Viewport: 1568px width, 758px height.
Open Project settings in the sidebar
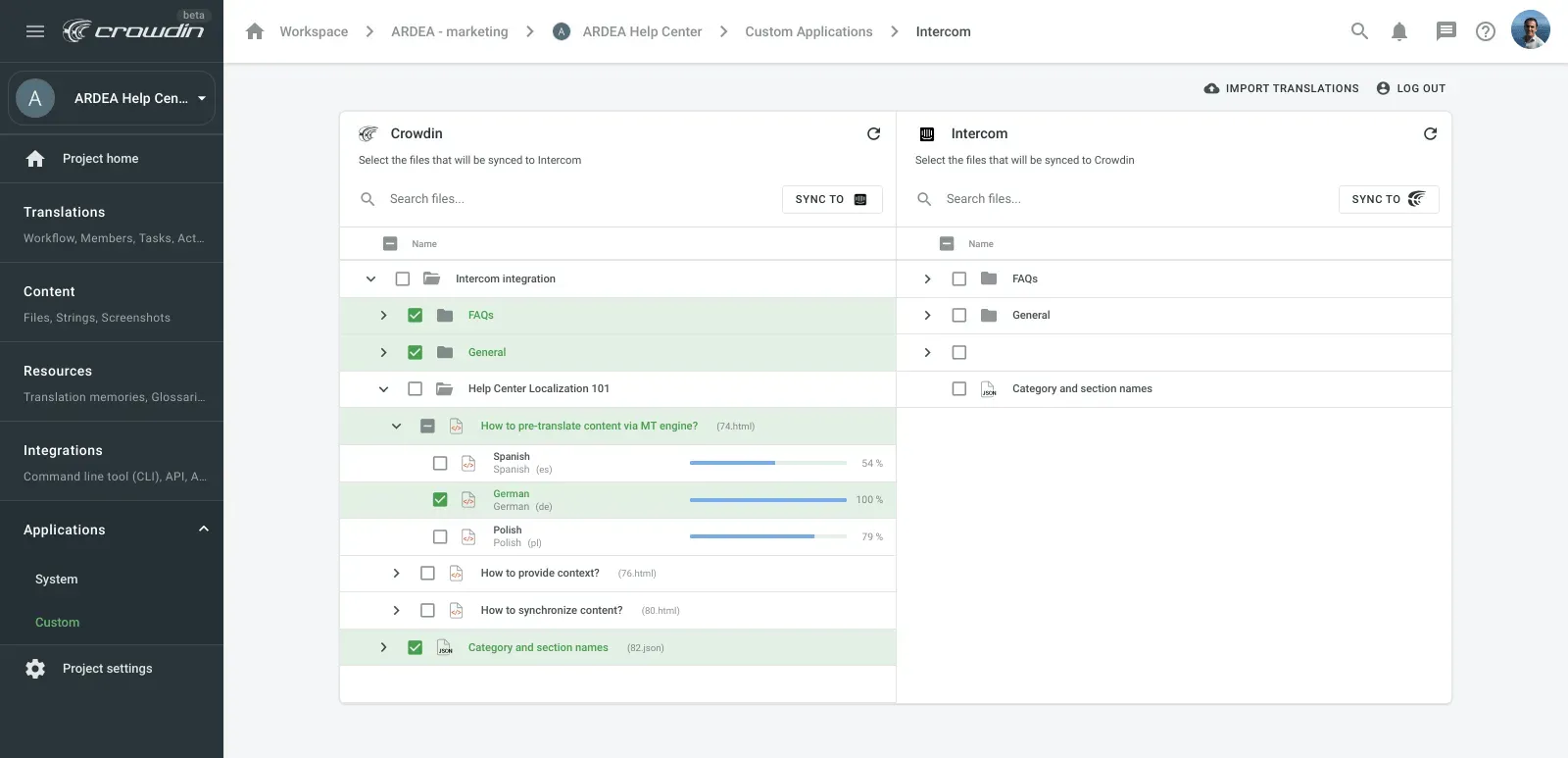[x=107, y=669]
